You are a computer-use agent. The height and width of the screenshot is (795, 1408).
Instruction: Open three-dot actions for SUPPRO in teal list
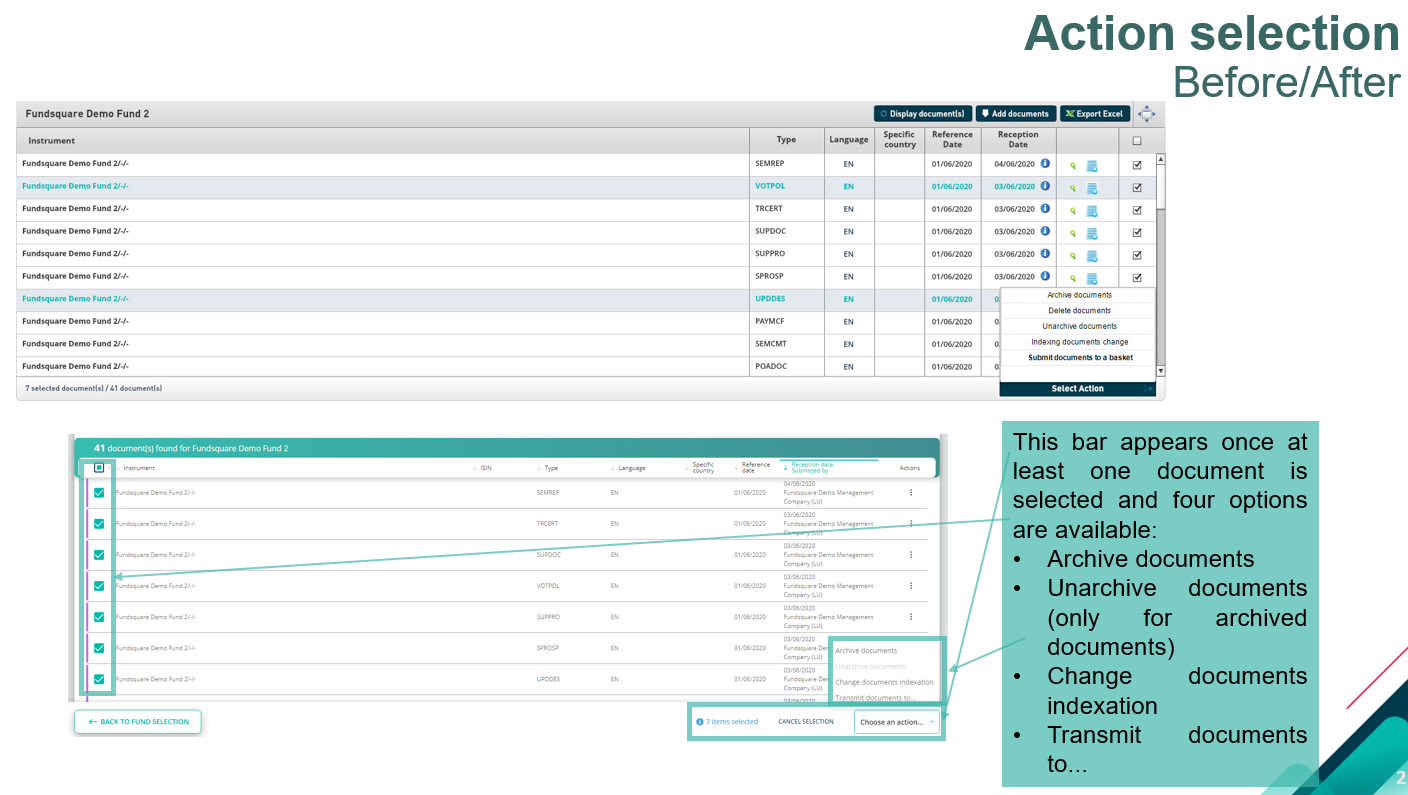[x=911, y=617]
